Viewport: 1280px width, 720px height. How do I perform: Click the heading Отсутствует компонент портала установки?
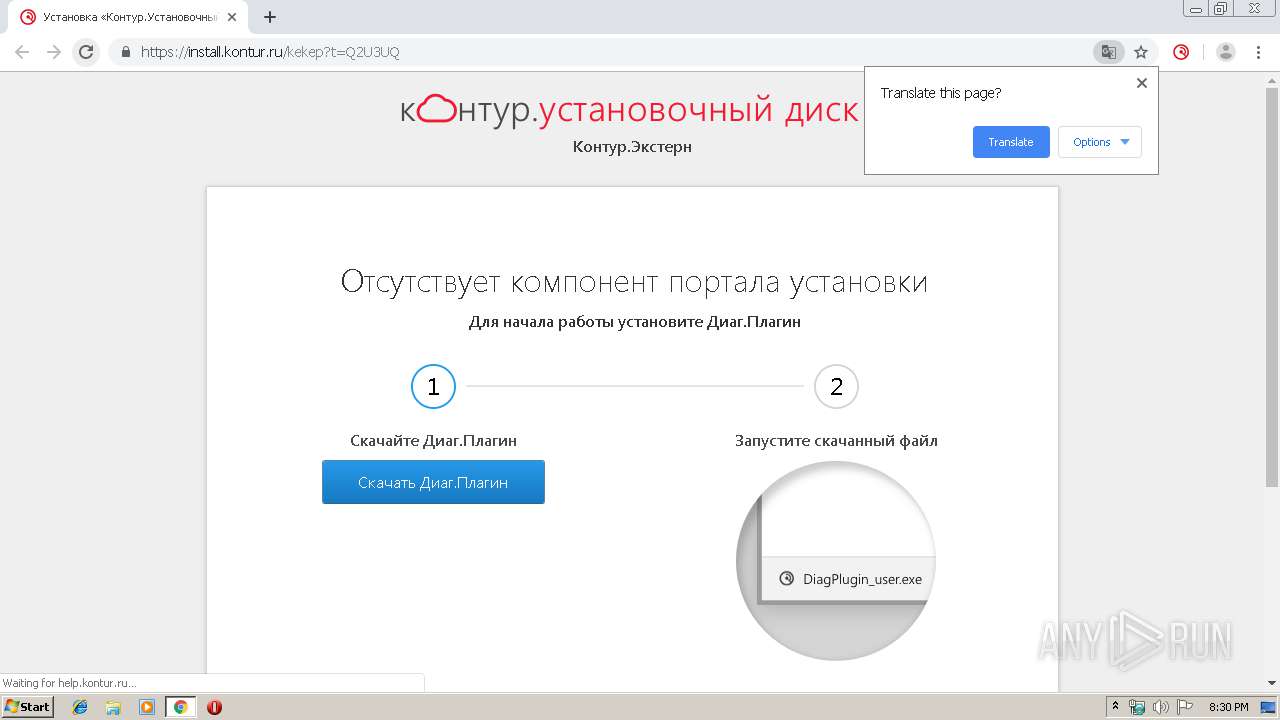(x=634, y=282)
